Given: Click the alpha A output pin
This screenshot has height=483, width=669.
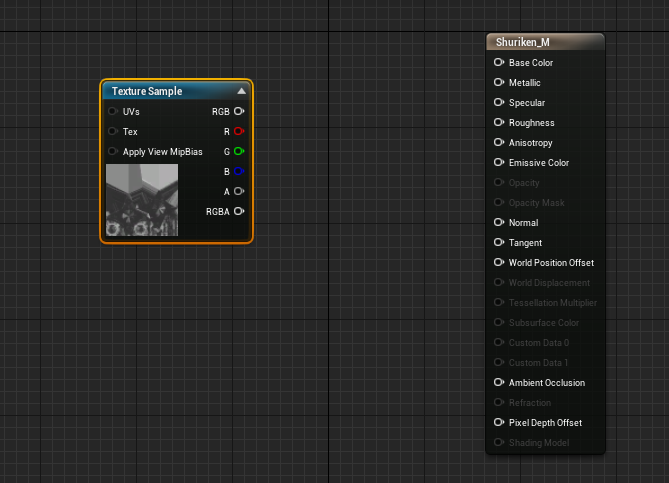Looking at the screenshot, I should click(x=238, y=192).
